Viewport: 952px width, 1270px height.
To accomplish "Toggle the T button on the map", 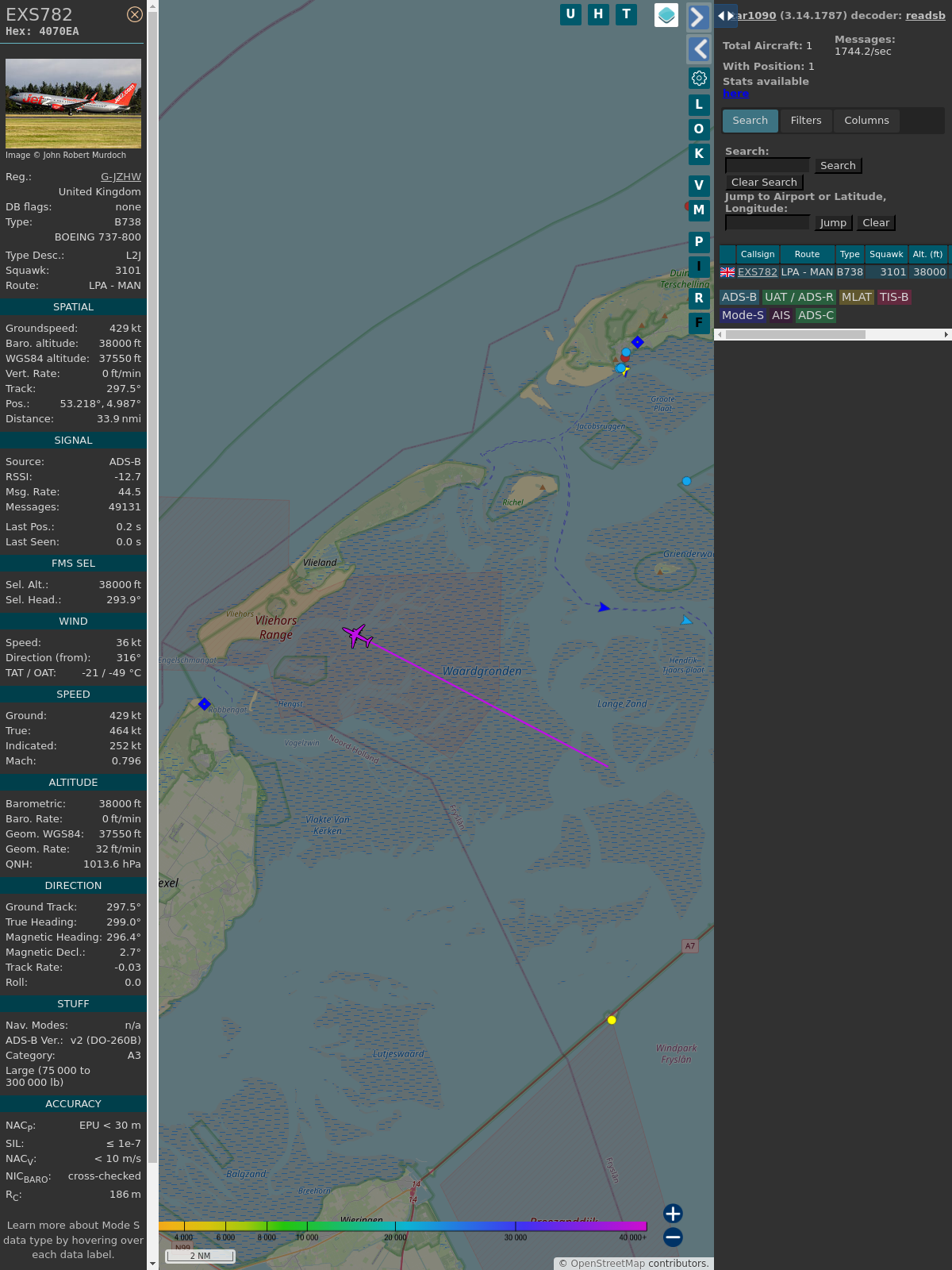I will click(x=627, y=14).
